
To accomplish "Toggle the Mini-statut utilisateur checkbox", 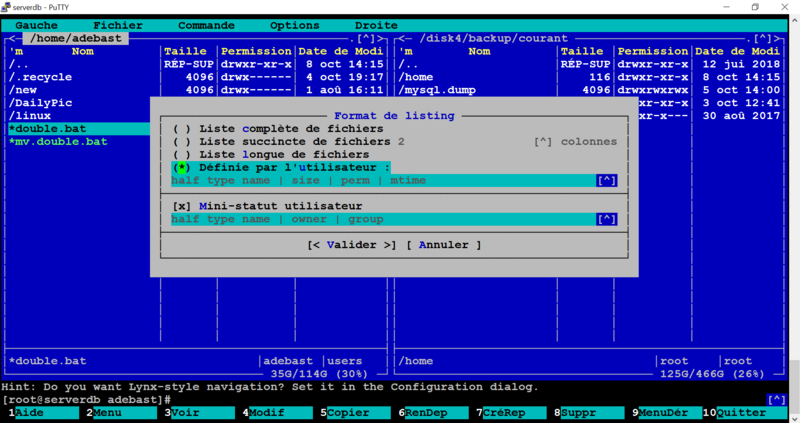I will point(267,206).
